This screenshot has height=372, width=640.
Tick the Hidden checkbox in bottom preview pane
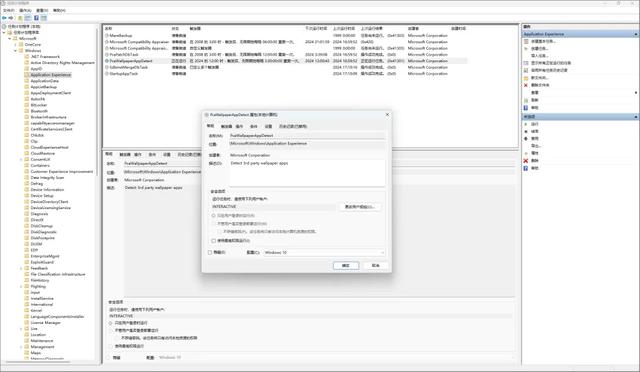[108, 358]
